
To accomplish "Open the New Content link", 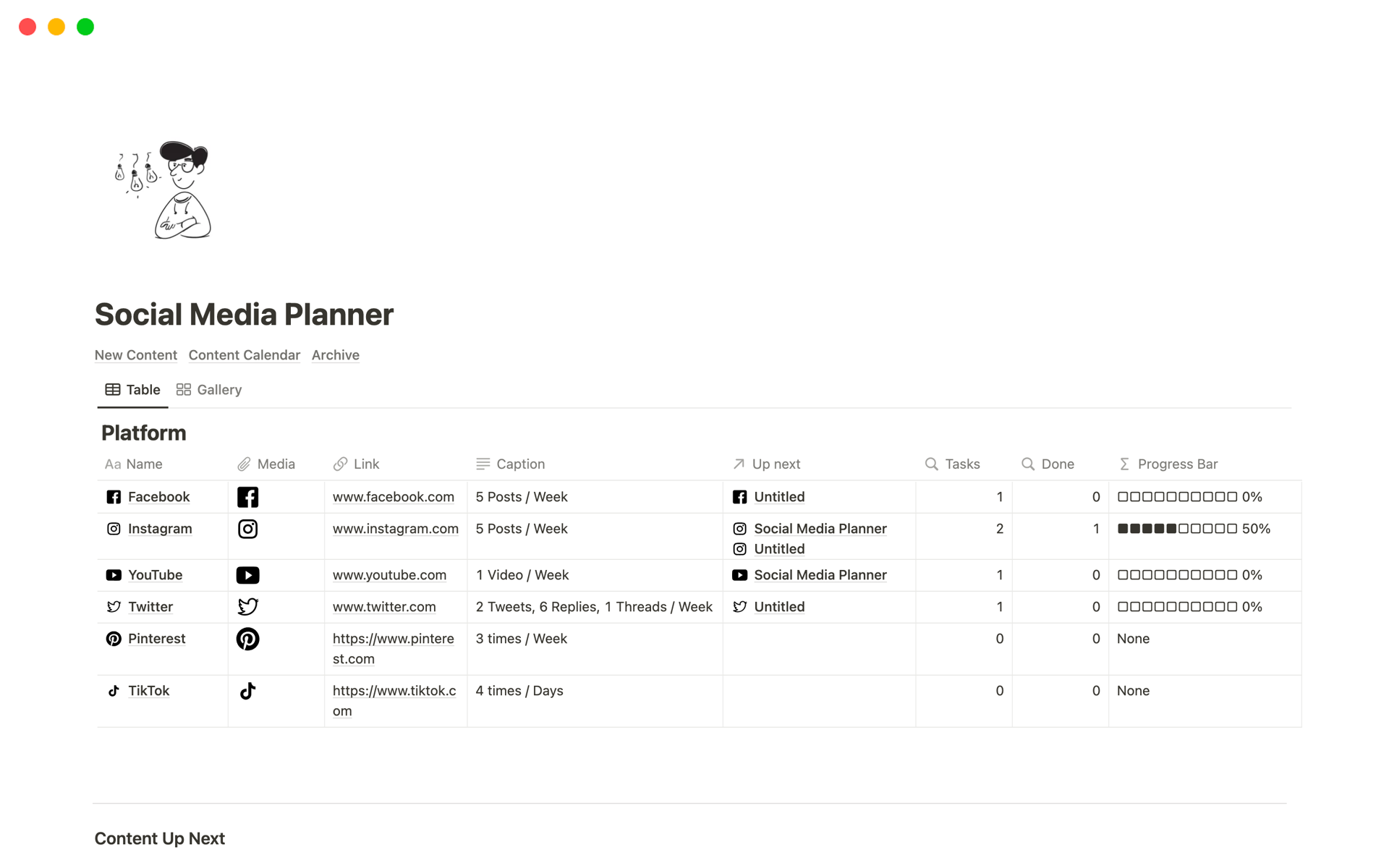I will (x=136, y=355).
